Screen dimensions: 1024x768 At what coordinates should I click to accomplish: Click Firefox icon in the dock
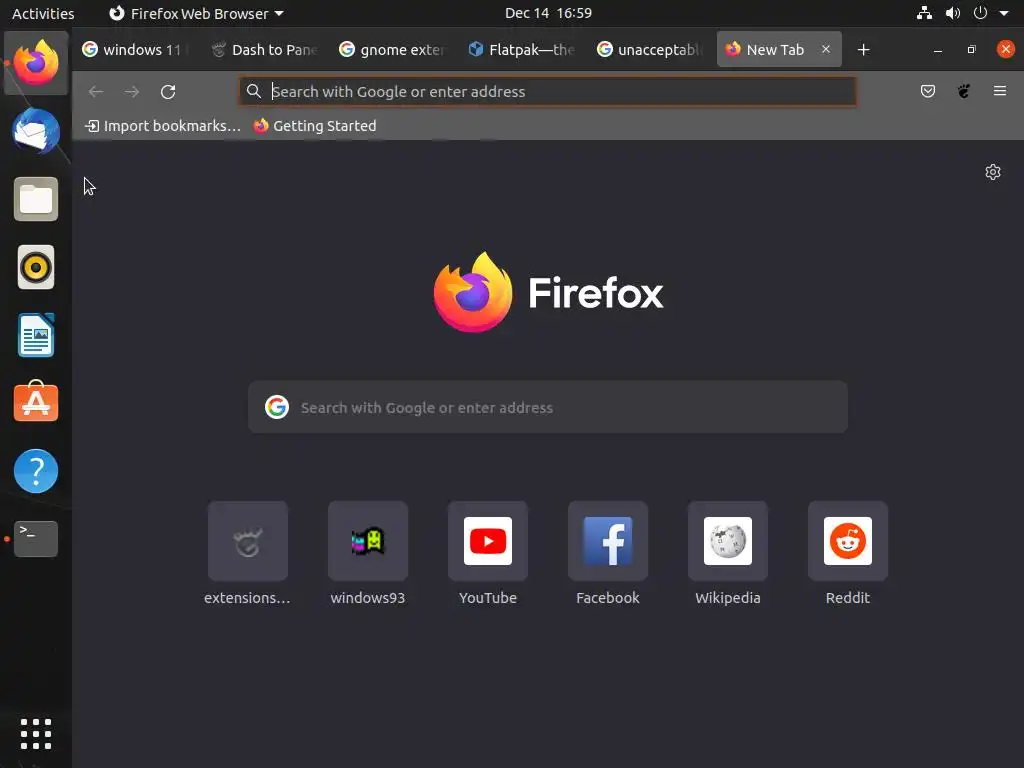[36, 63]
